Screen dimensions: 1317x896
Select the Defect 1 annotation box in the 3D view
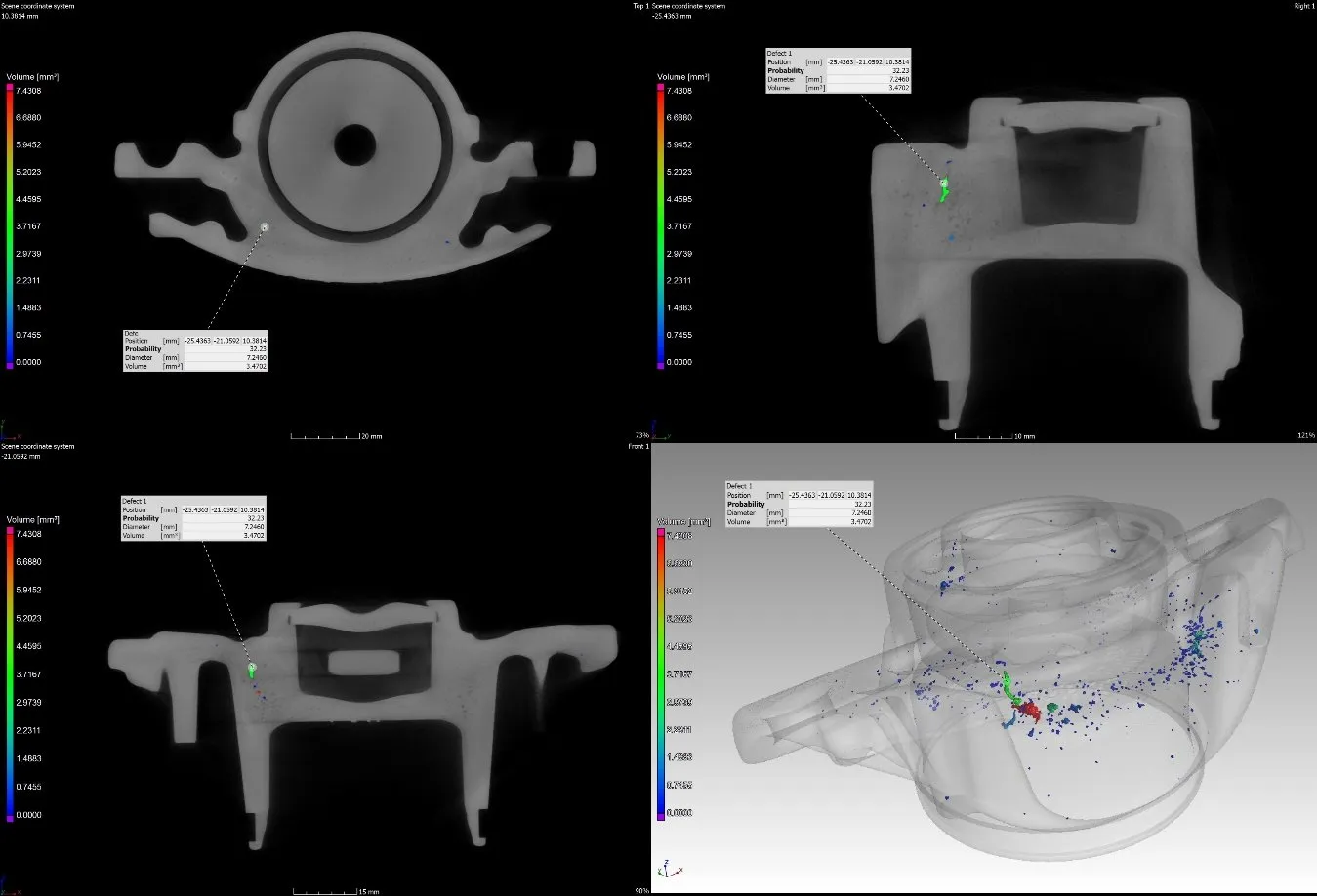tap(799, 504)
